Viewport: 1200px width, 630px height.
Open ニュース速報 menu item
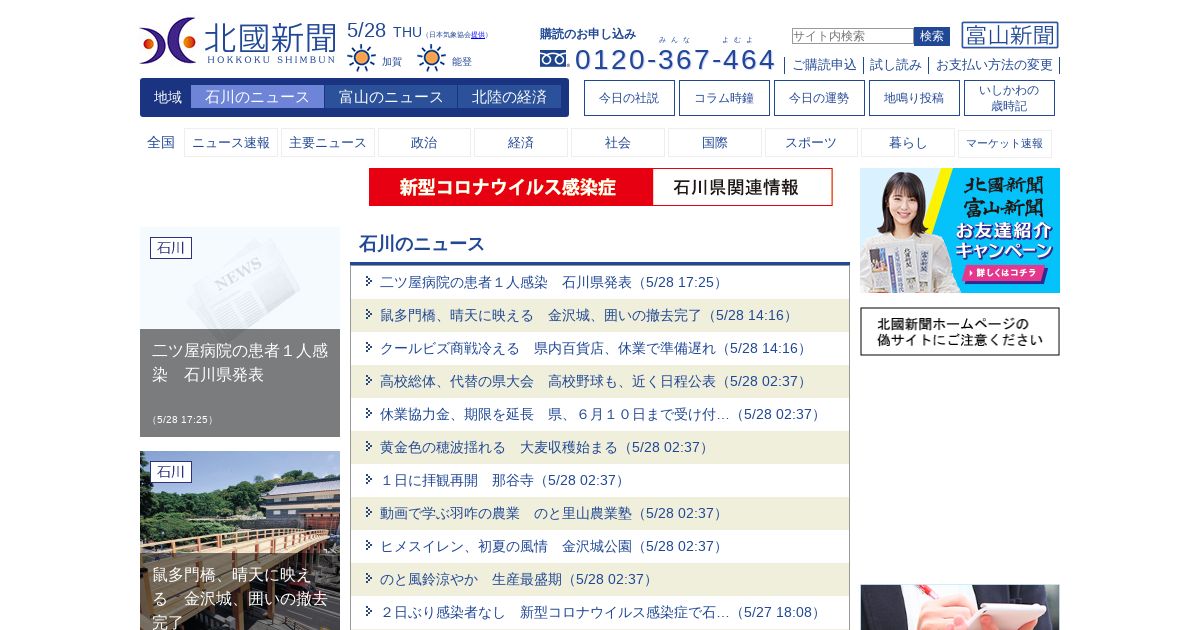coord(231,143)
